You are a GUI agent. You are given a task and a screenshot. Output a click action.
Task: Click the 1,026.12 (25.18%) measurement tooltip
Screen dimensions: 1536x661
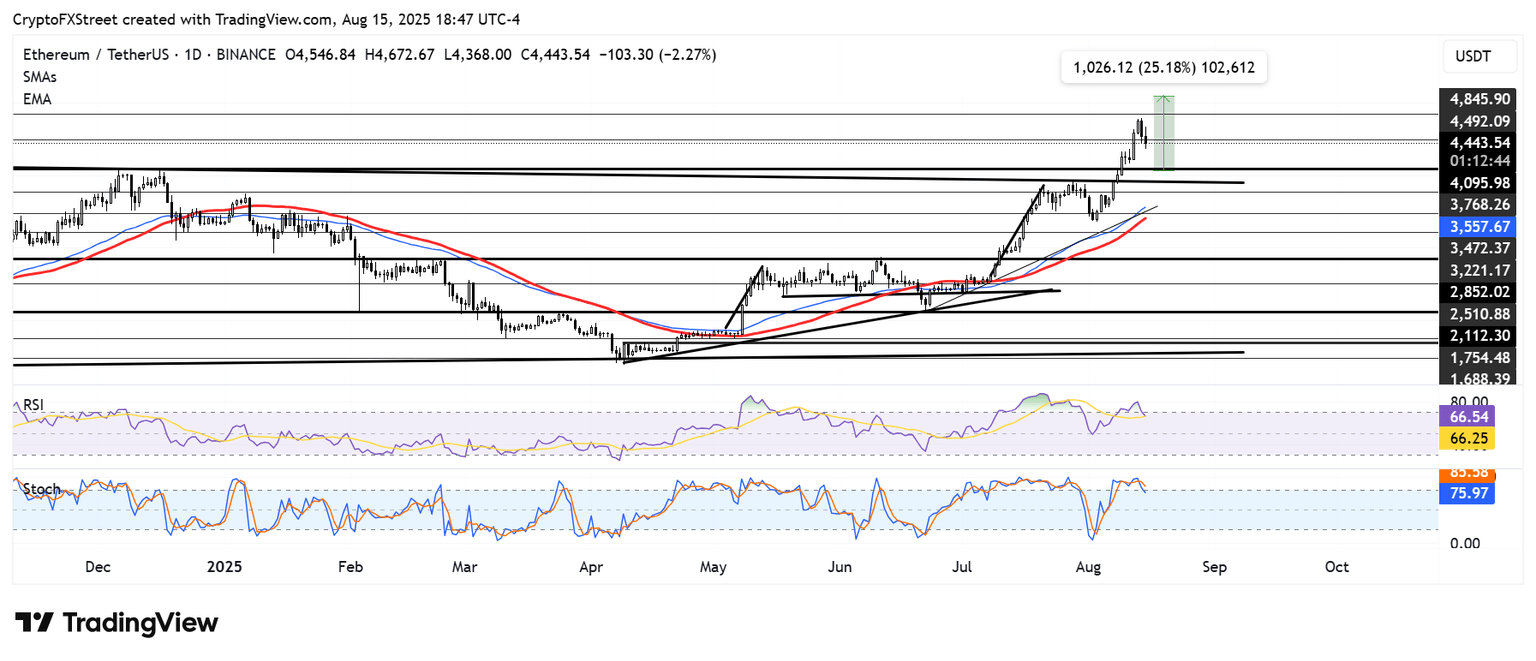1162,67
